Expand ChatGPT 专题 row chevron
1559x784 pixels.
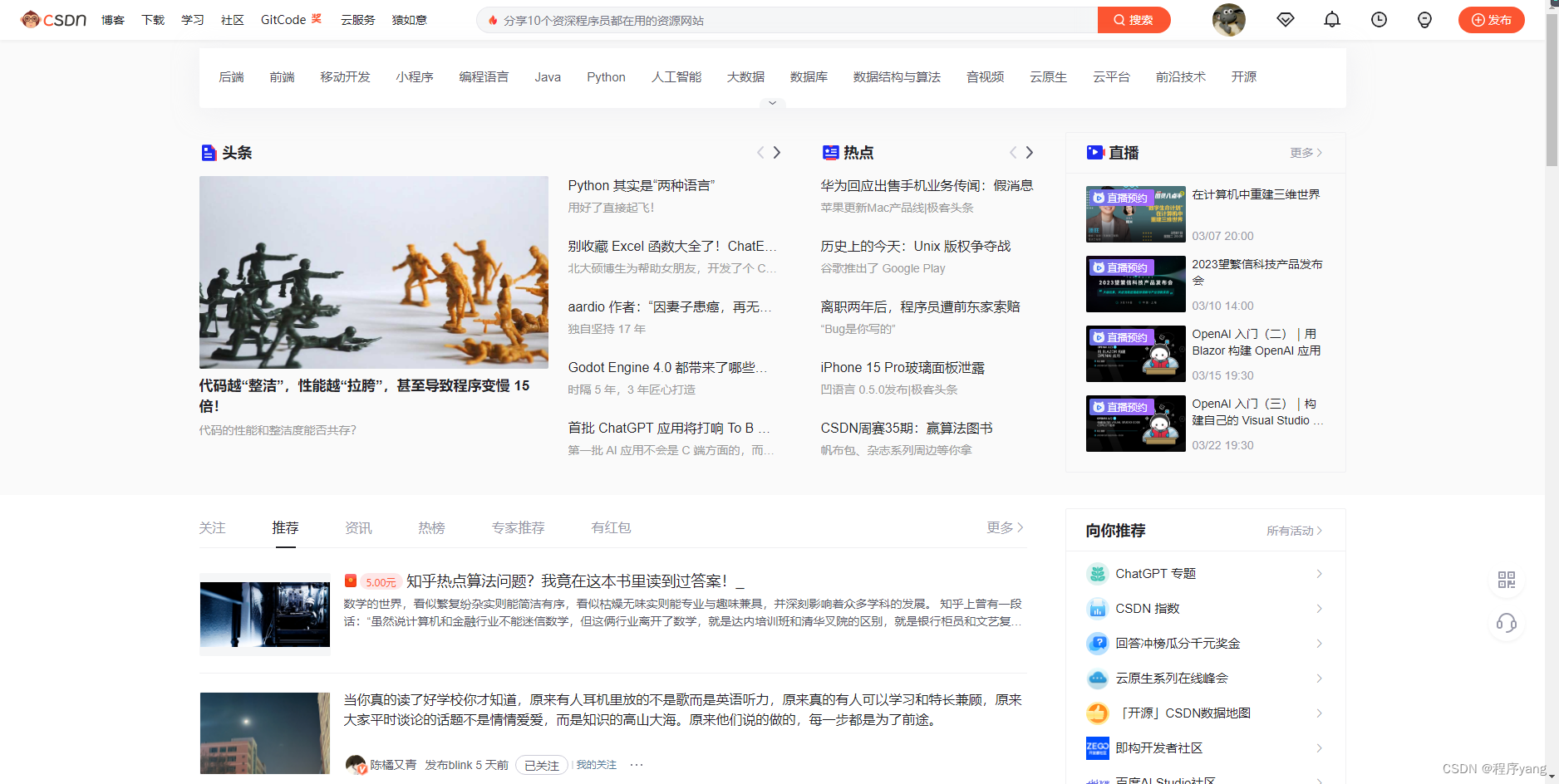[x=1319, y=574]
